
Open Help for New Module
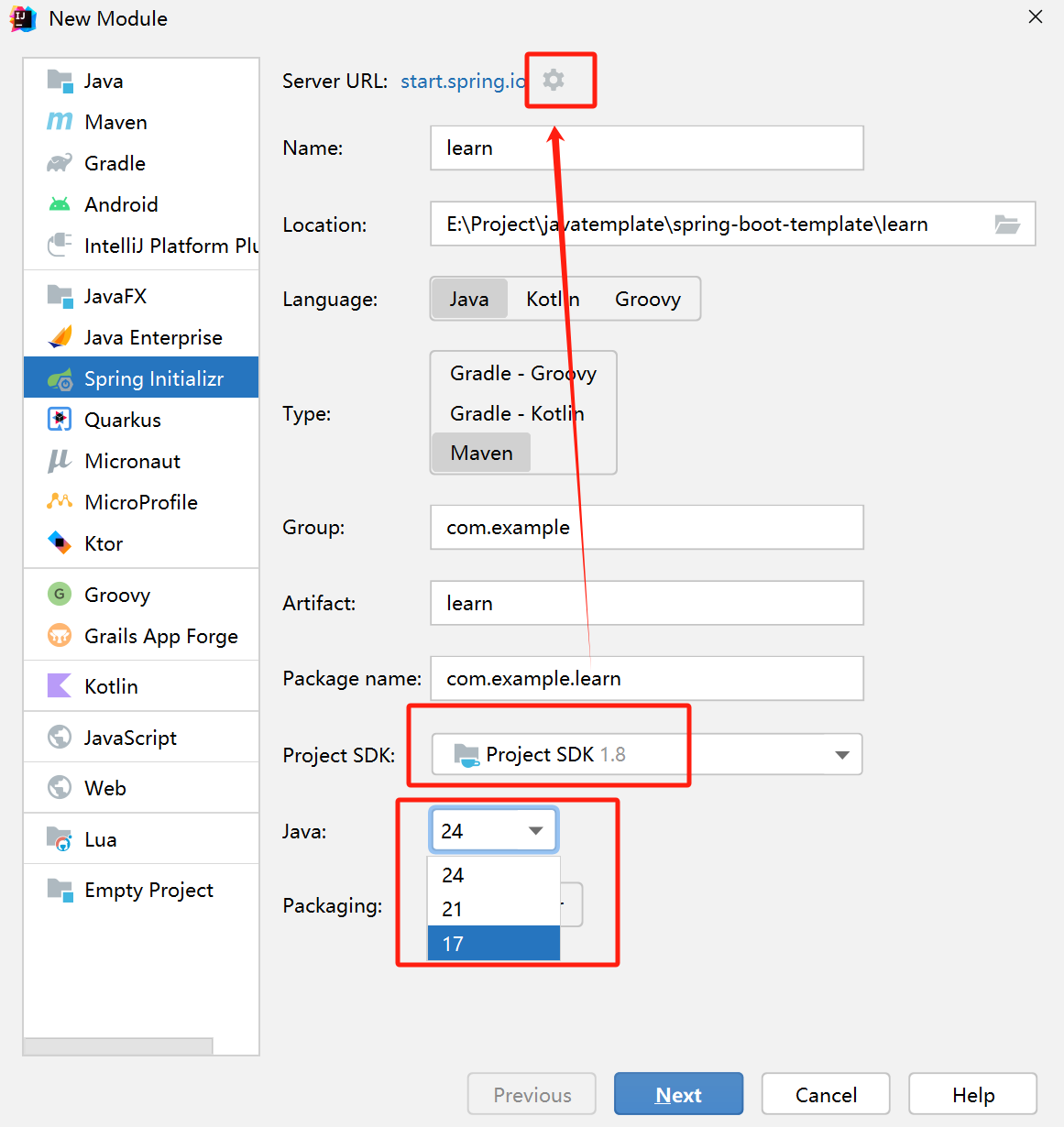point(972,1094)
